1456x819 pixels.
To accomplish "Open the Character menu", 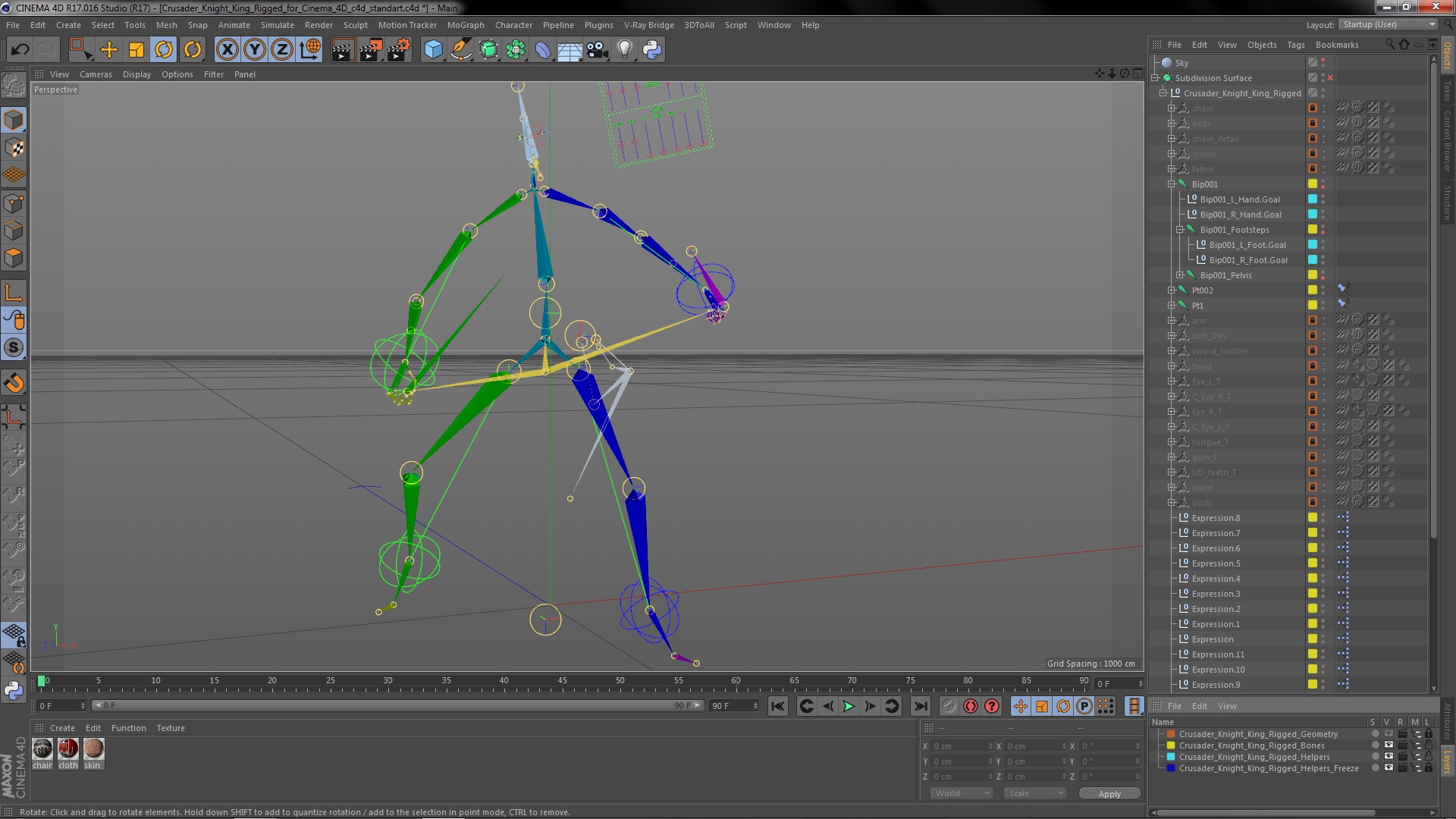I will [x=513, y=25].
